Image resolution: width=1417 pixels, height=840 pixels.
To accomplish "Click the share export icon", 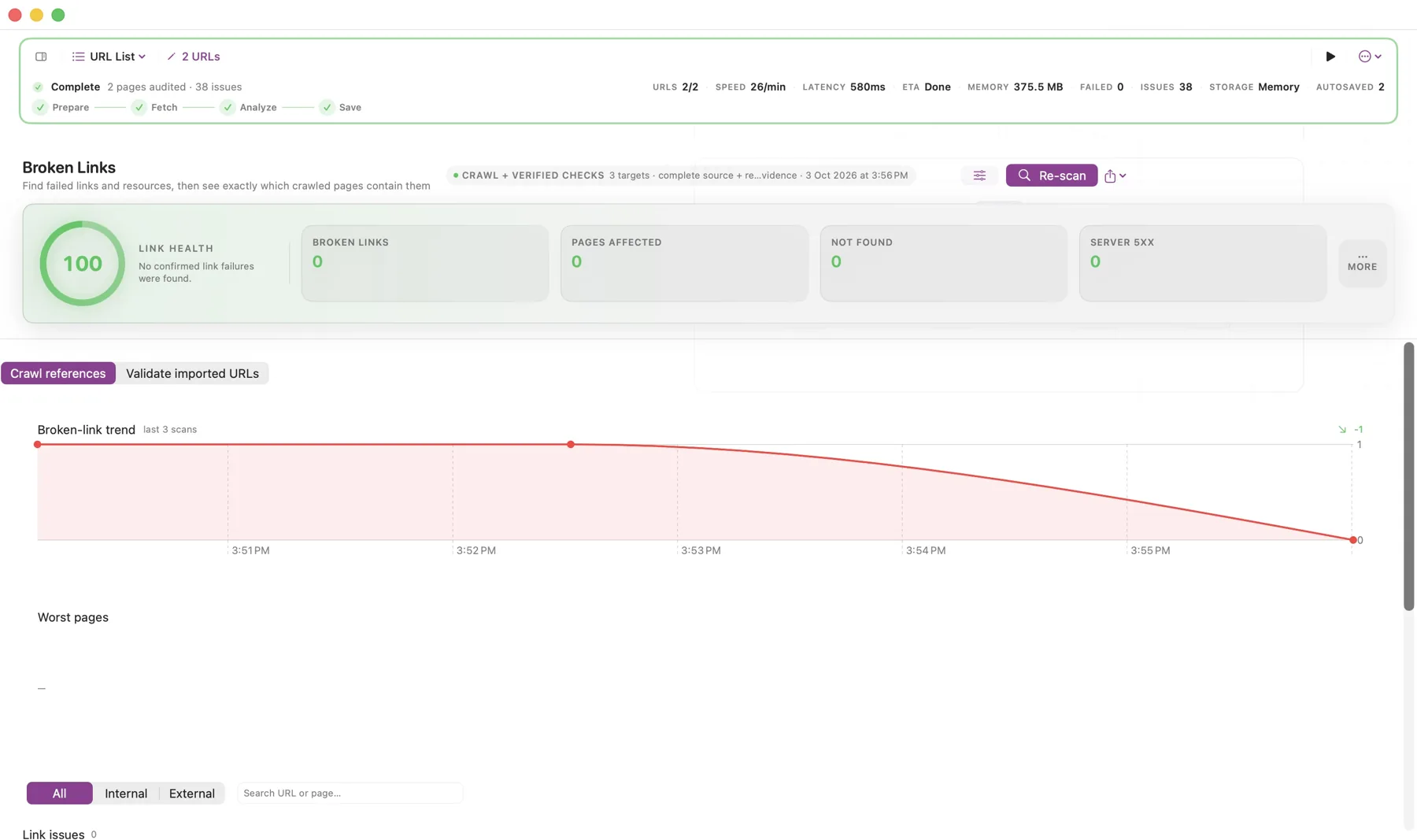I will (x=1110, y=176).
